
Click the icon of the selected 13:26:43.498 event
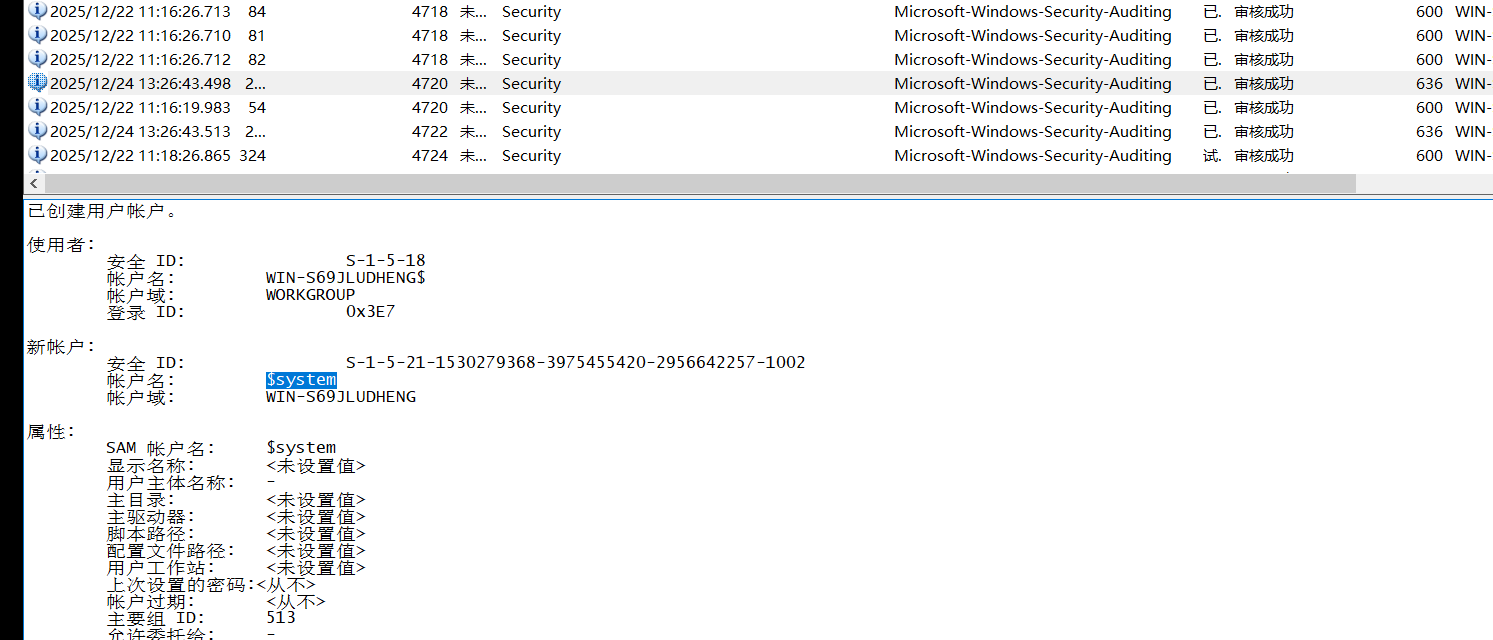coord(38,84)
